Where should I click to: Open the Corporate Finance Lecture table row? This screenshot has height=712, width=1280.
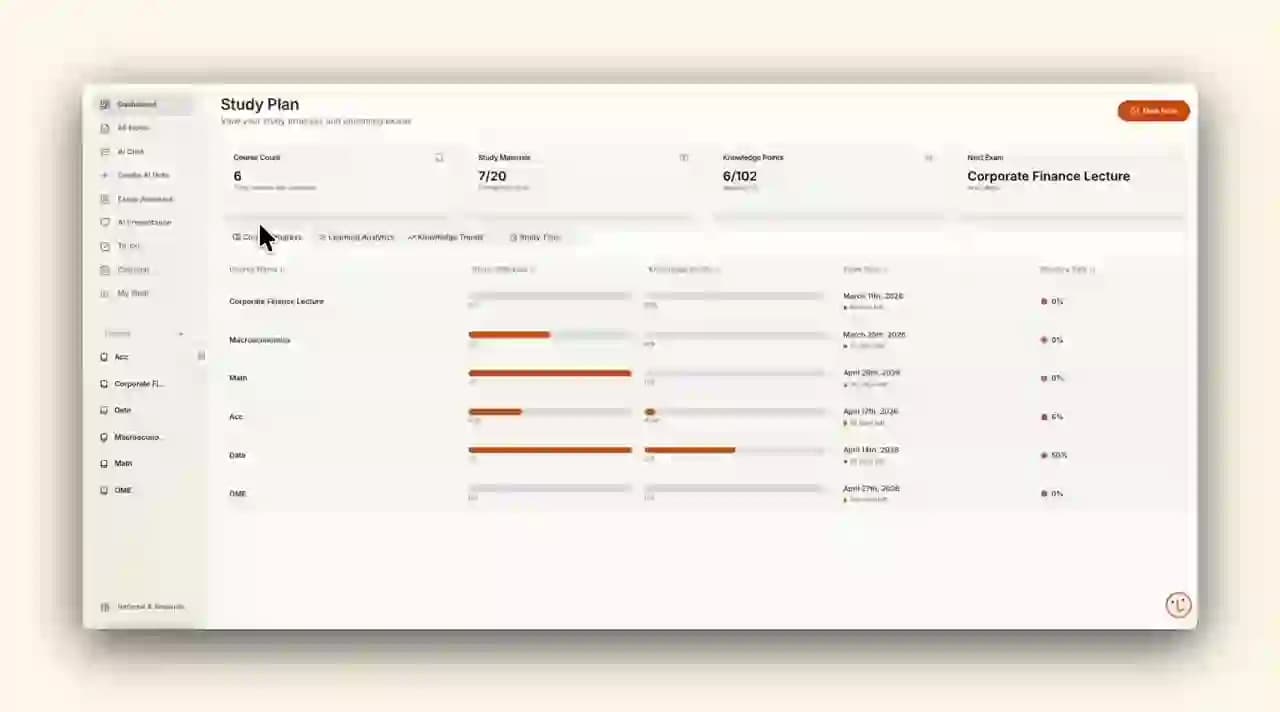[x=276, y=301]
